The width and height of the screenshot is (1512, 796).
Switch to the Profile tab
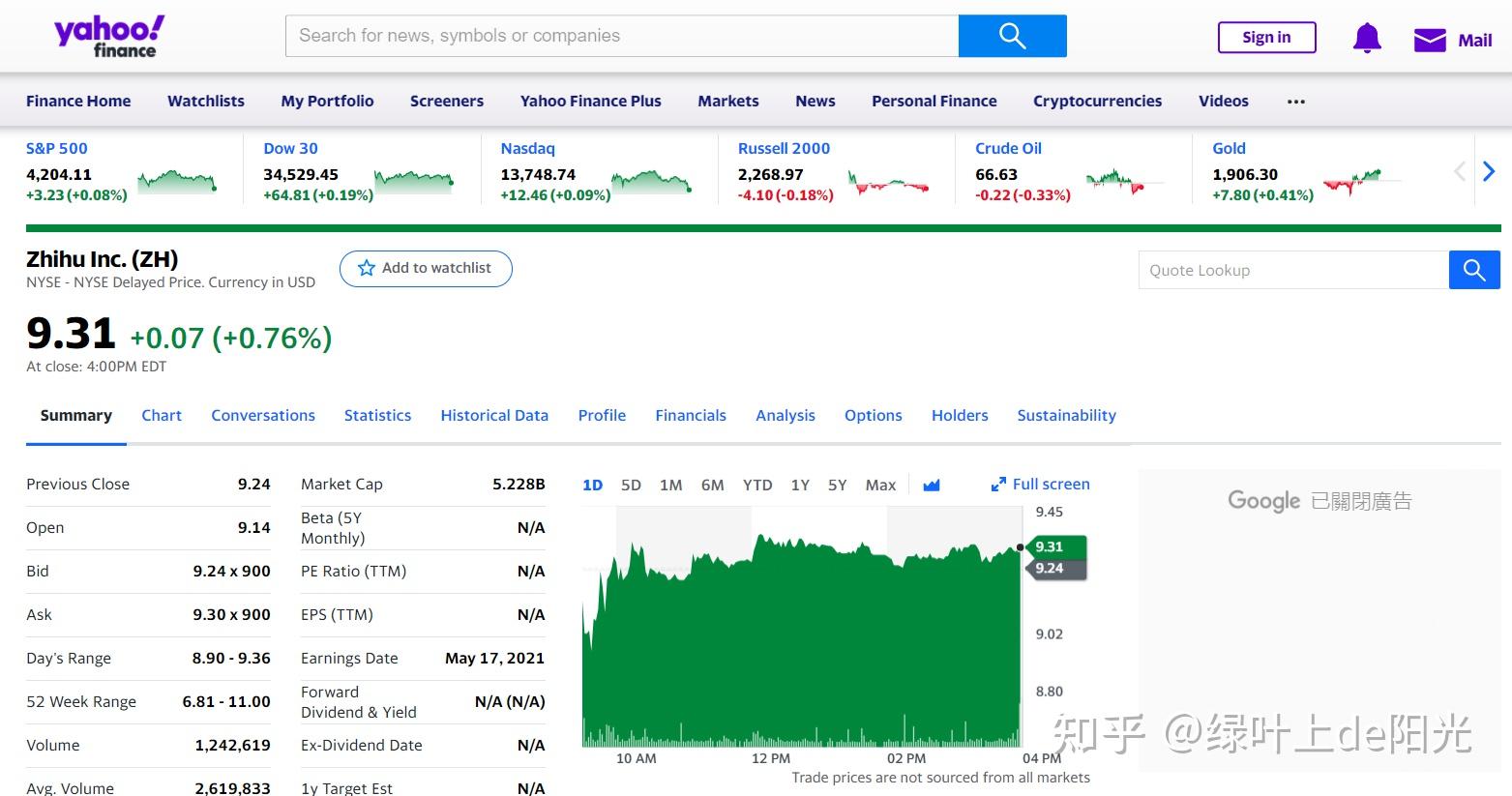[x=602, y=415]
